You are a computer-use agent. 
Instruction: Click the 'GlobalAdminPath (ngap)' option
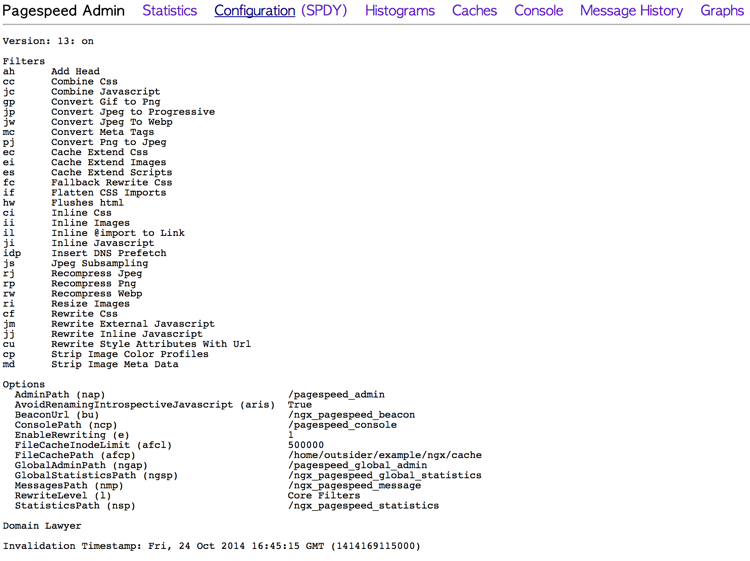click(81, 465)
